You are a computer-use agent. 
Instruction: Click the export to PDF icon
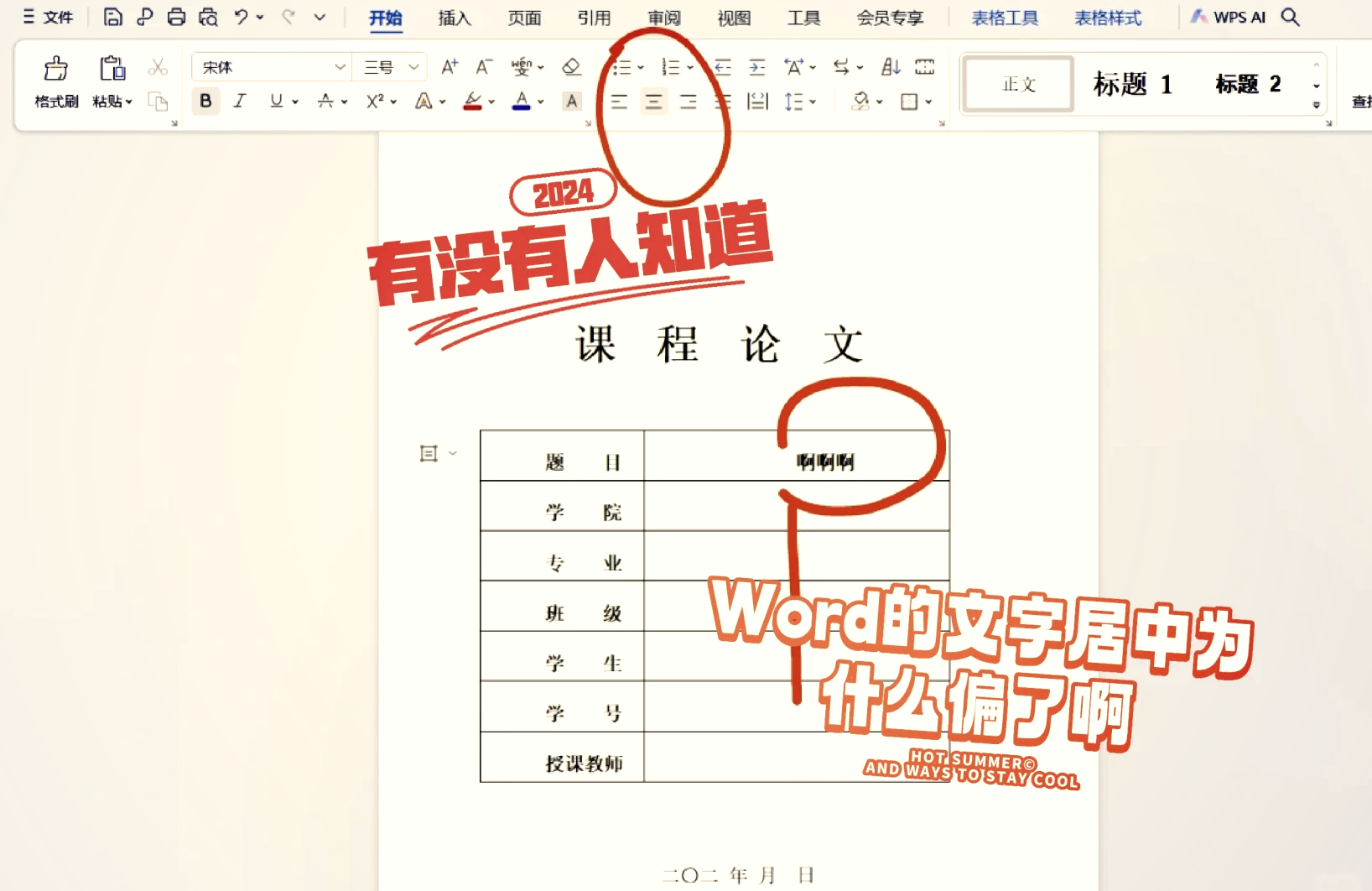(x=145, y=17)
